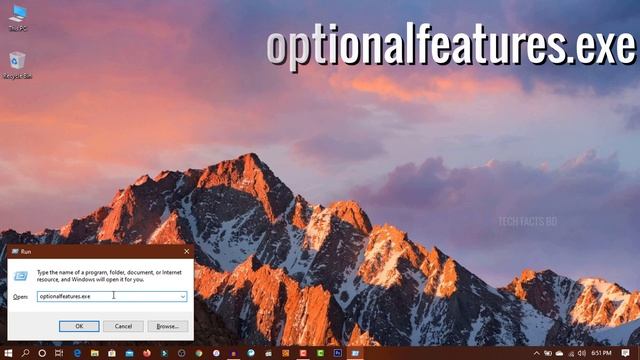Open the network tray icon
The height and width of the screenshot is (360, 640).
click(571, 353)
